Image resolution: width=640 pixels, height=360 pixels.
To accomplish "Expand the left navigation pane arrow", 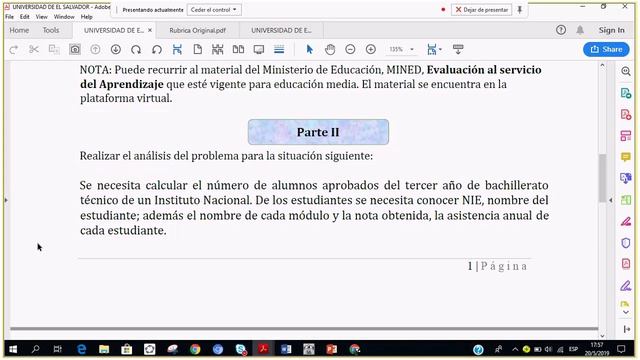I will (6, 200).
